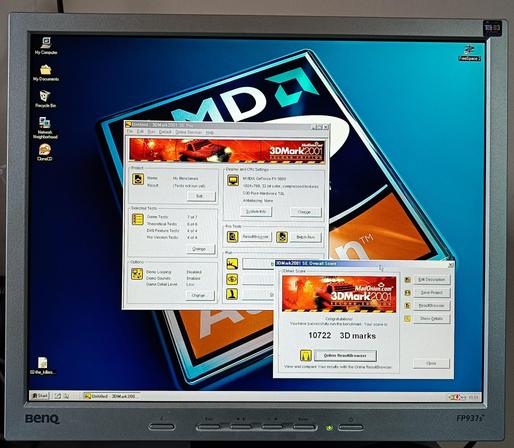This screenshot has height=448, width=514.
Task: Open the Default menu in 3DMark2001
Action: coord(165,132)
